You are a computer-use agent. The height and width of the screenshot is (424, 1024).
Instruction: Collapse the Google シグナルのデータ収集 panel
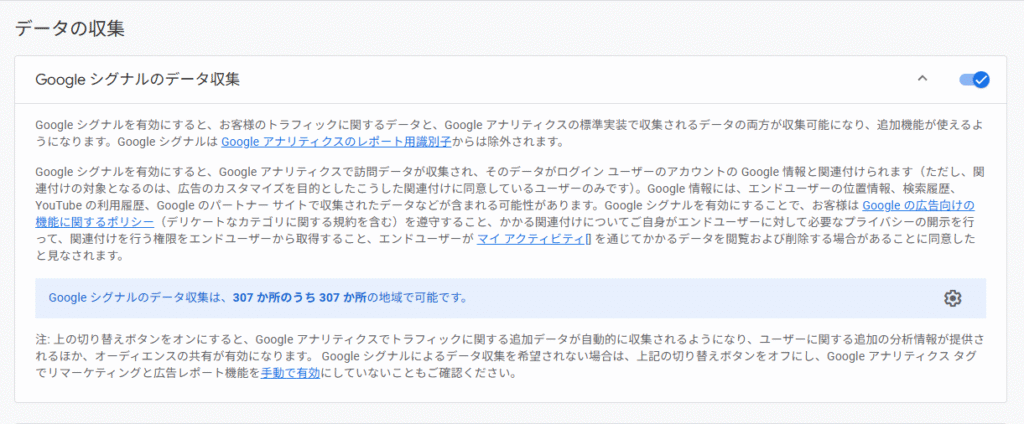click(x=922, y=79)
